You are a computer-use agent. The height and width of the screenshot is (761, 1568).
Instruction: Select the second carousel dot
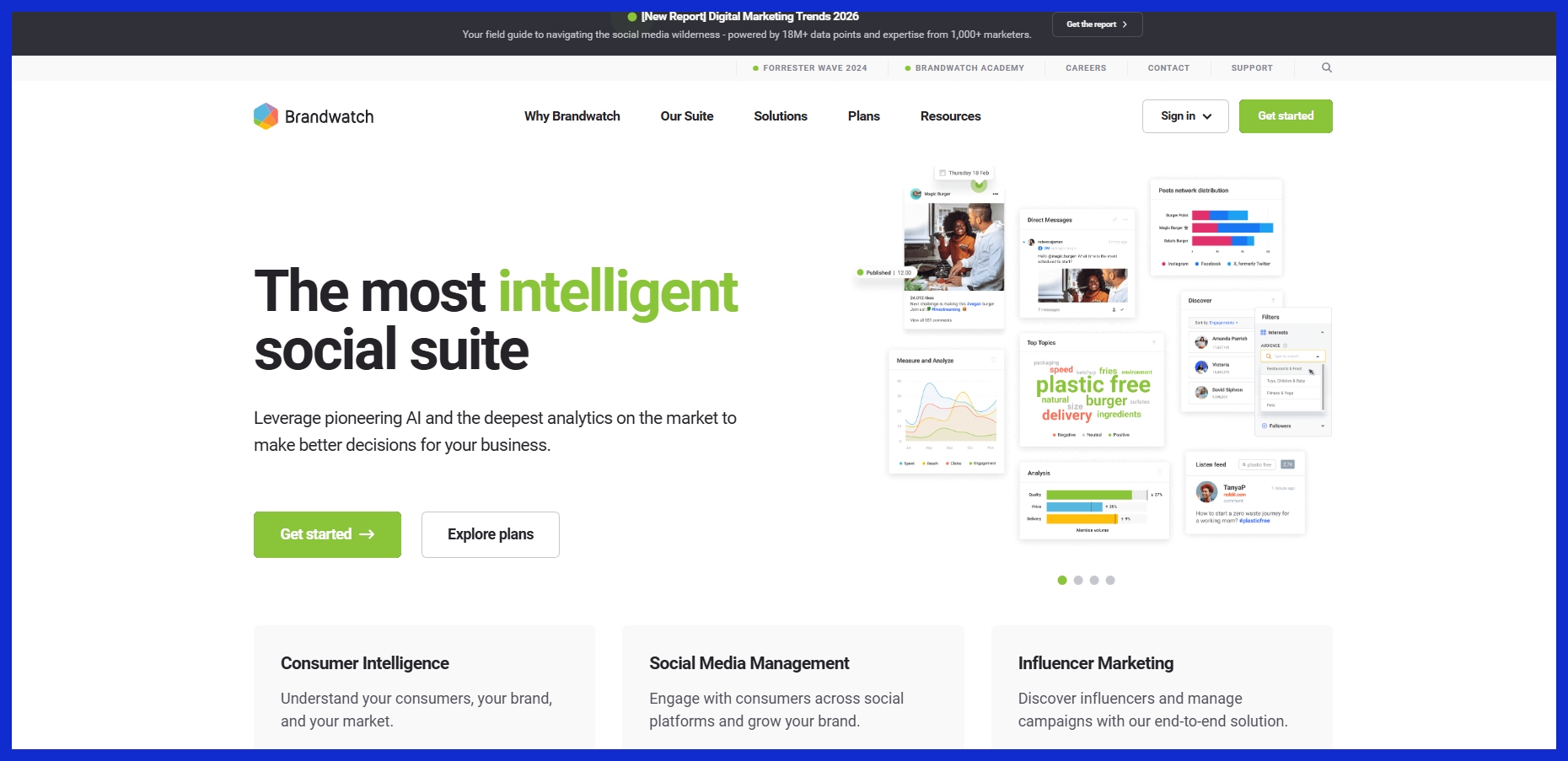tap(1078, 580)
